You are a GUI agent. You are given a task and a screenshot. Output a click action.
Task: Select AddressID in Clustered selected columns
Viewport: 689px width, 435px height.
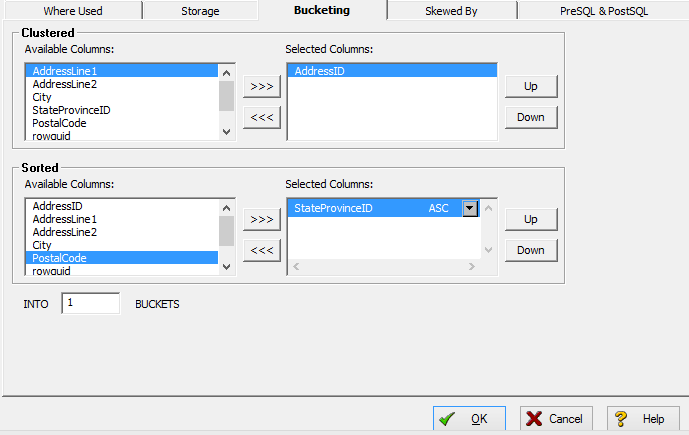[392, 71]
